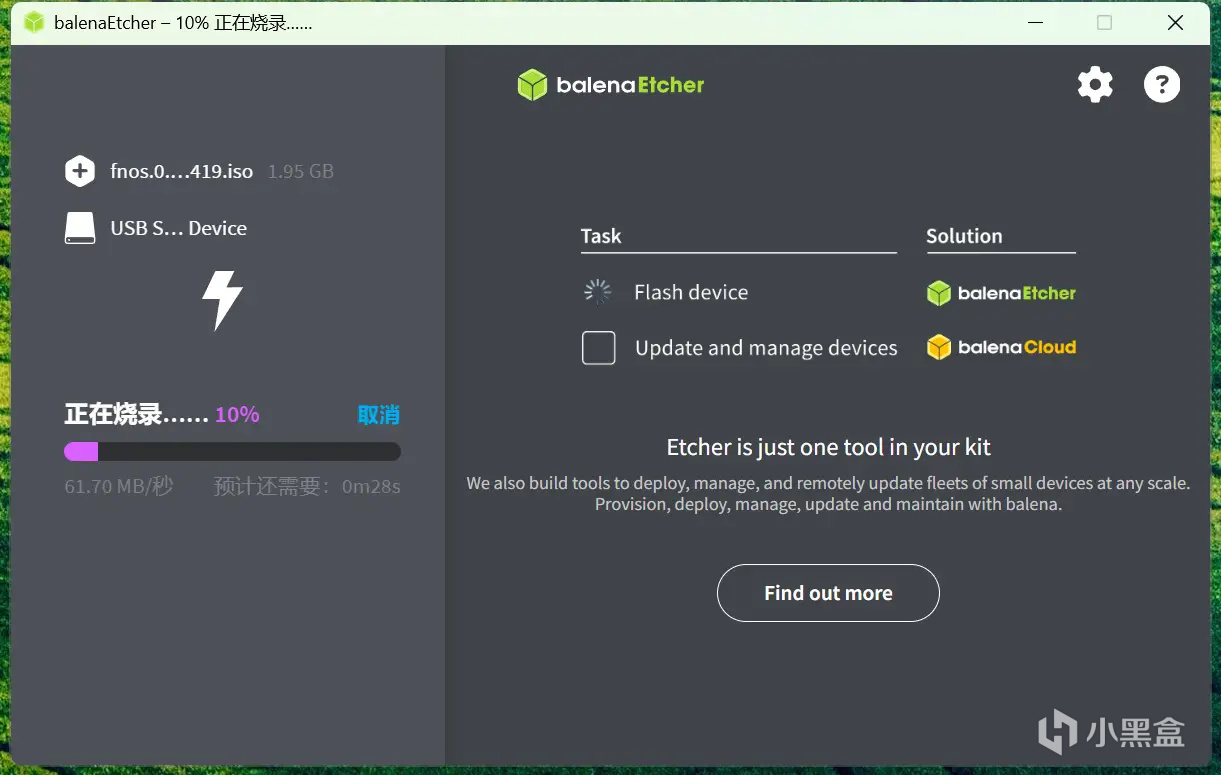Check the Update and manage devices checkbox
This screenshot has width=1221, height=775.
[599, 348]
